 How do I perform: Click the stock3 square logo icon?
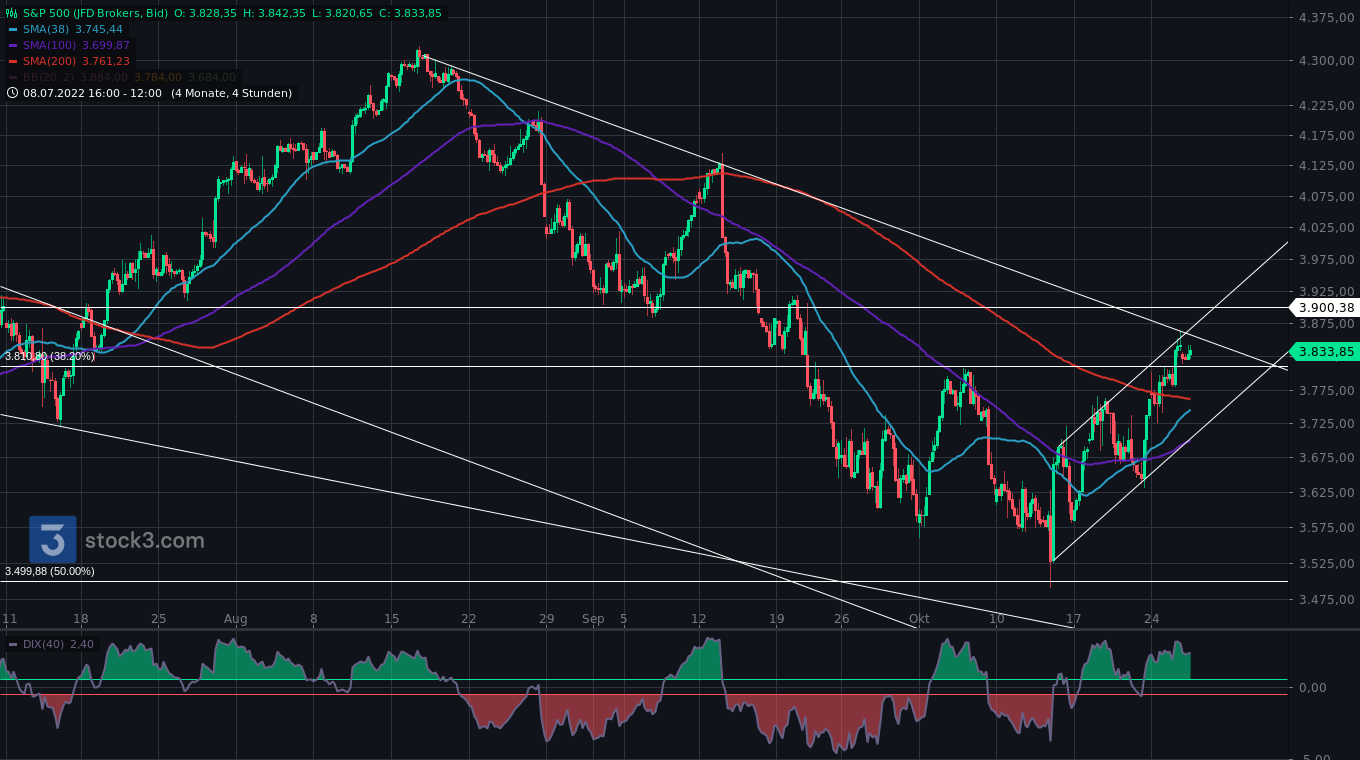click(54, 540)
